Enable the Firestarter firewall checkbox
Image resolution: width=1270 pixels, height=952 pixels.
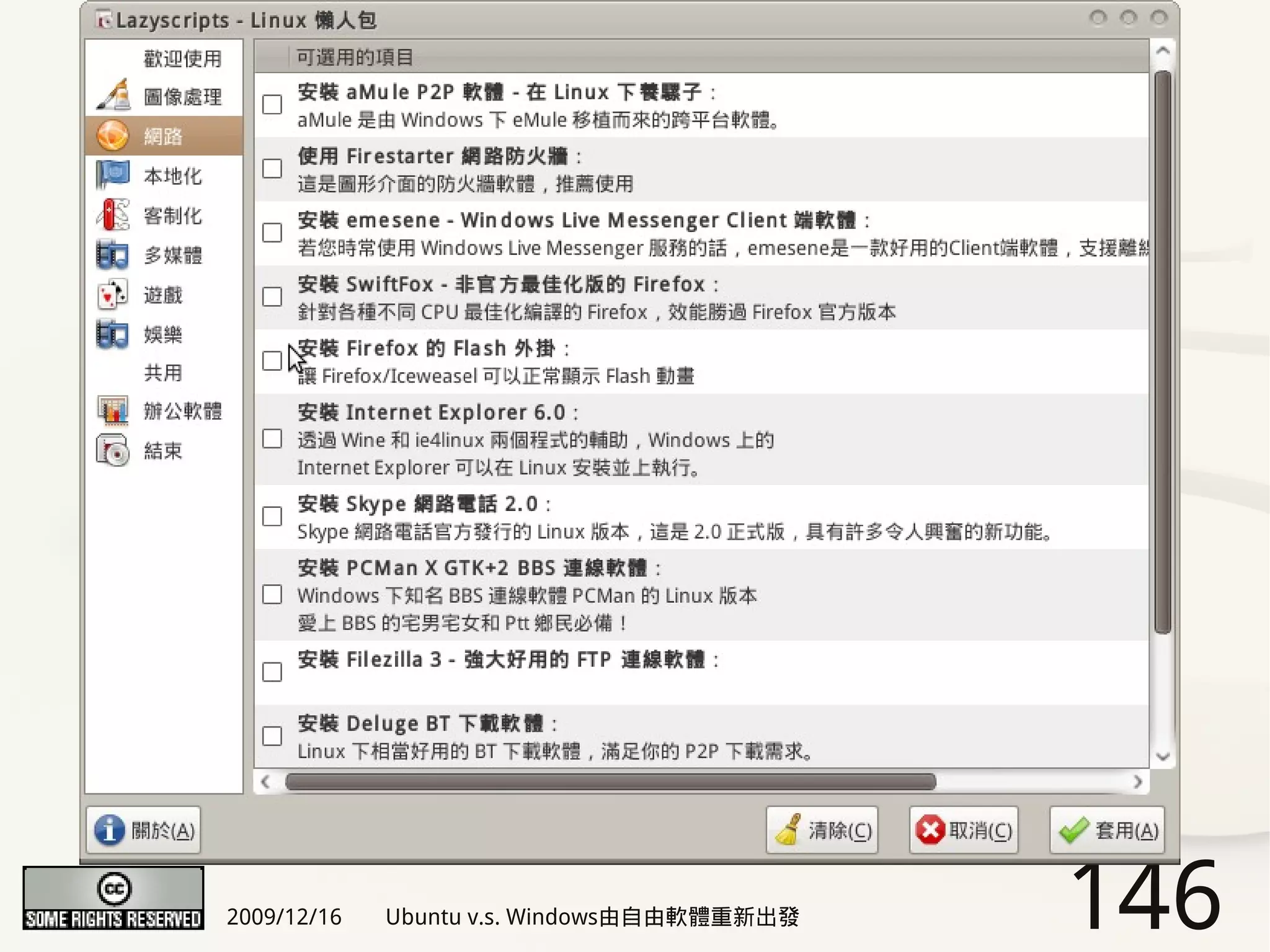pyautogui.click(x=272, y=168)
